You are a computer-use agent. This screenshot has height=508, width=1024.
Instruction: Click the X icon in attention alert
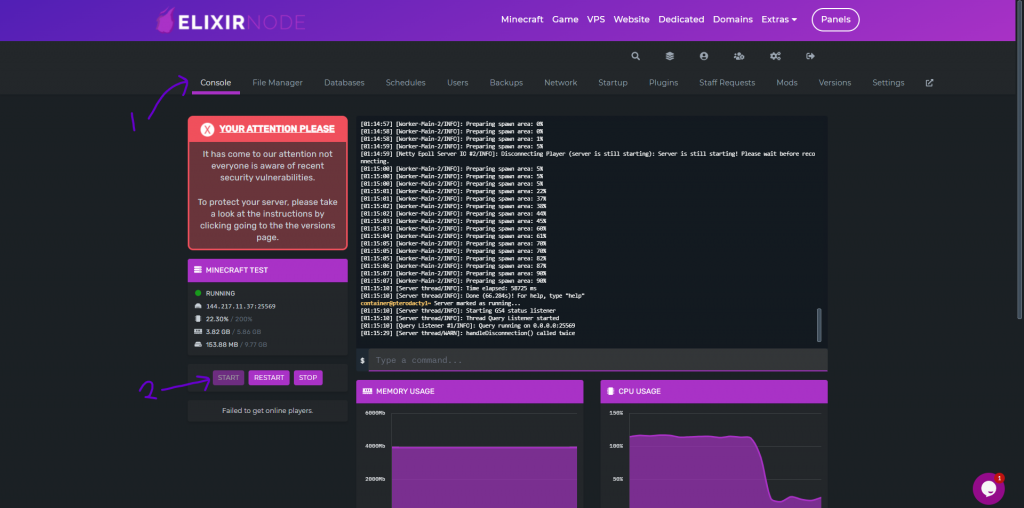coord(207,129)
